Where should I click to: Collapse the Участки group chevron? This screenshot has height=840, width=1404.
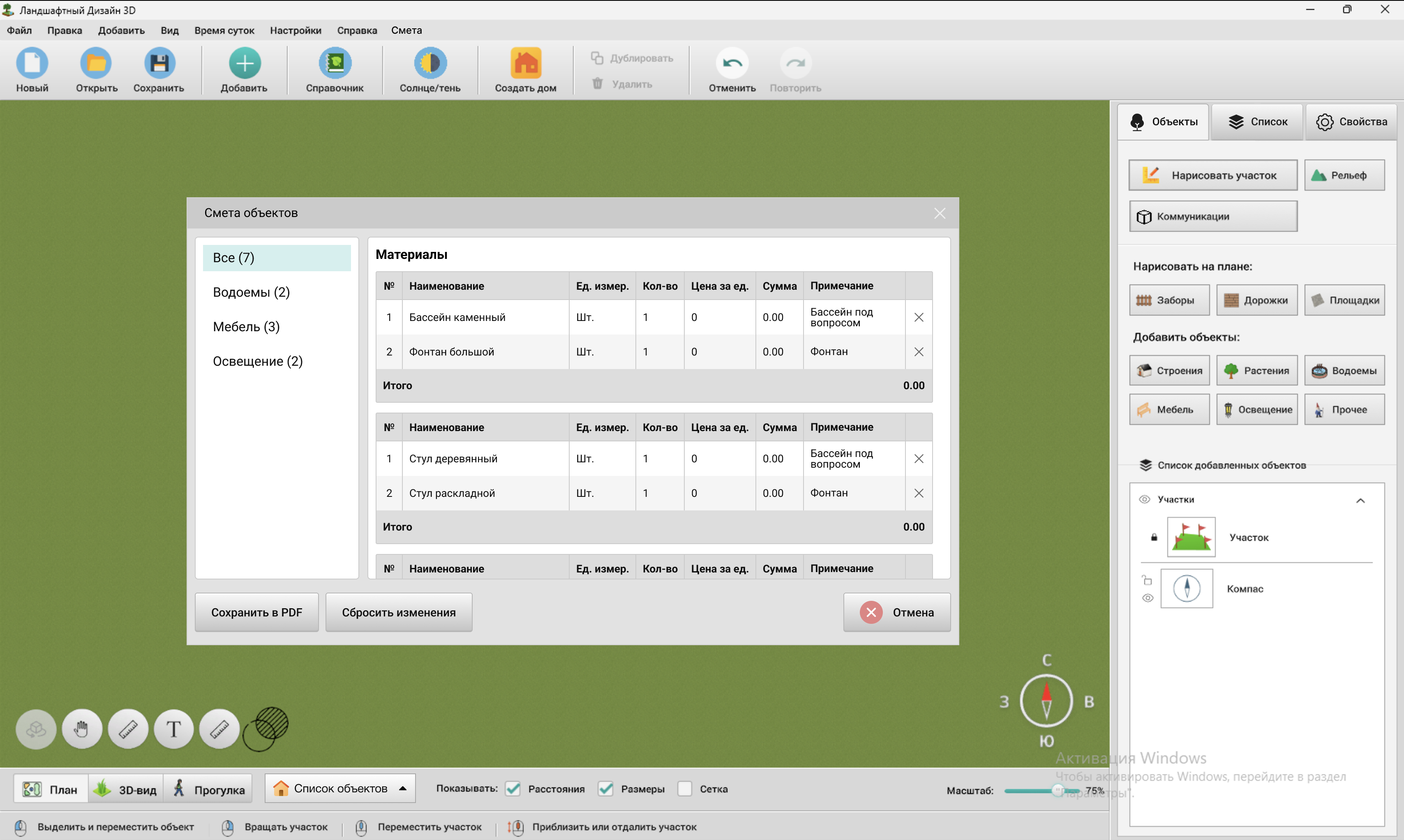(1360, 501)
